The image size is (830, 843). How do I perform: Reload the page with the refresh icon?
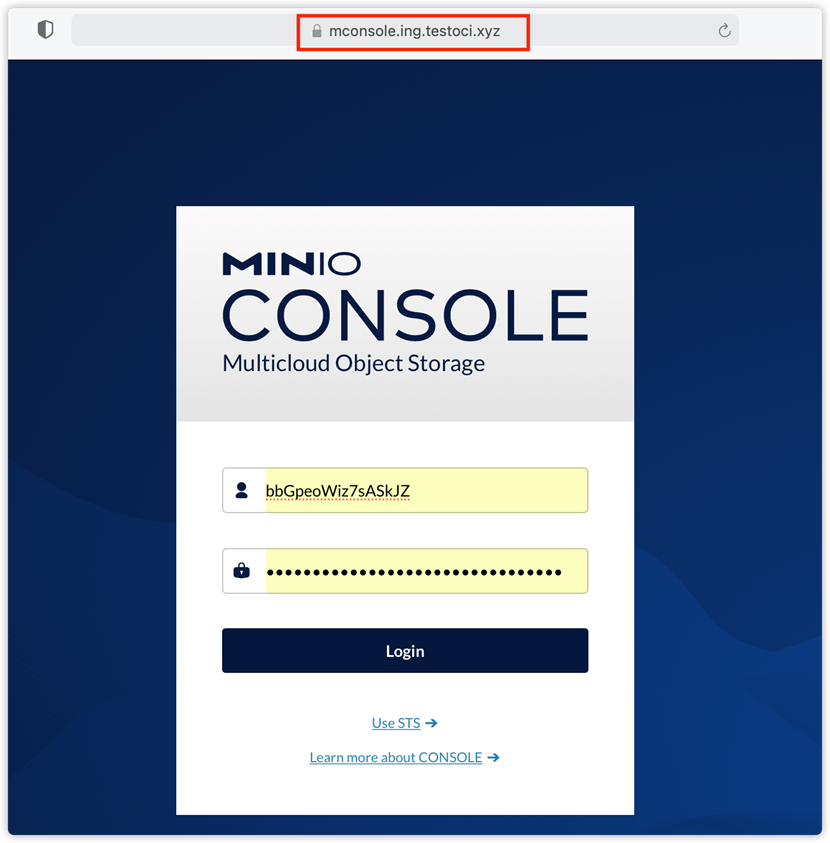724,31
